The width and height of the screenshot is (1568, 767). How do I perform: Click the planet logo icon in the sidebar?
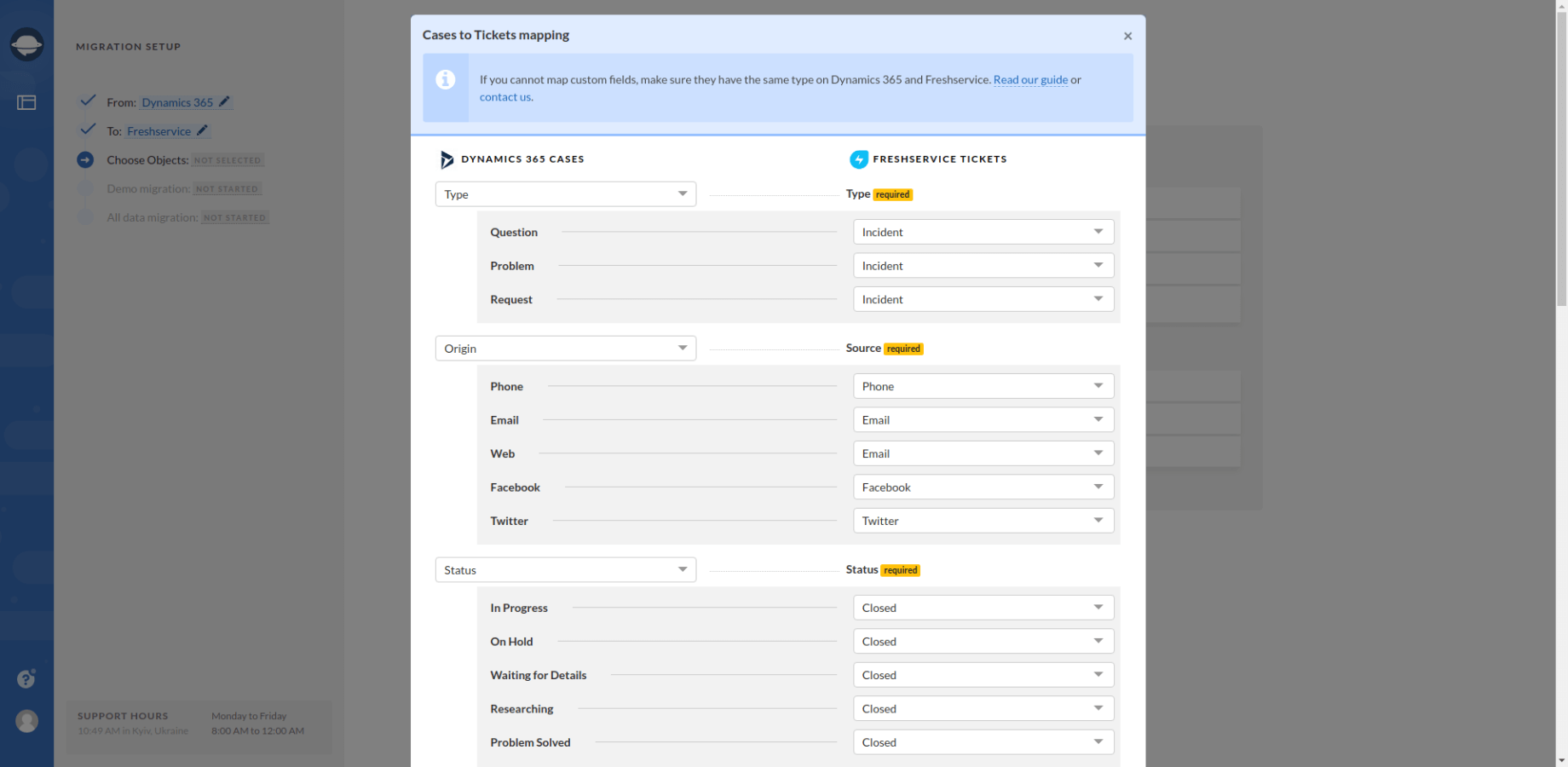pos(26,44)
